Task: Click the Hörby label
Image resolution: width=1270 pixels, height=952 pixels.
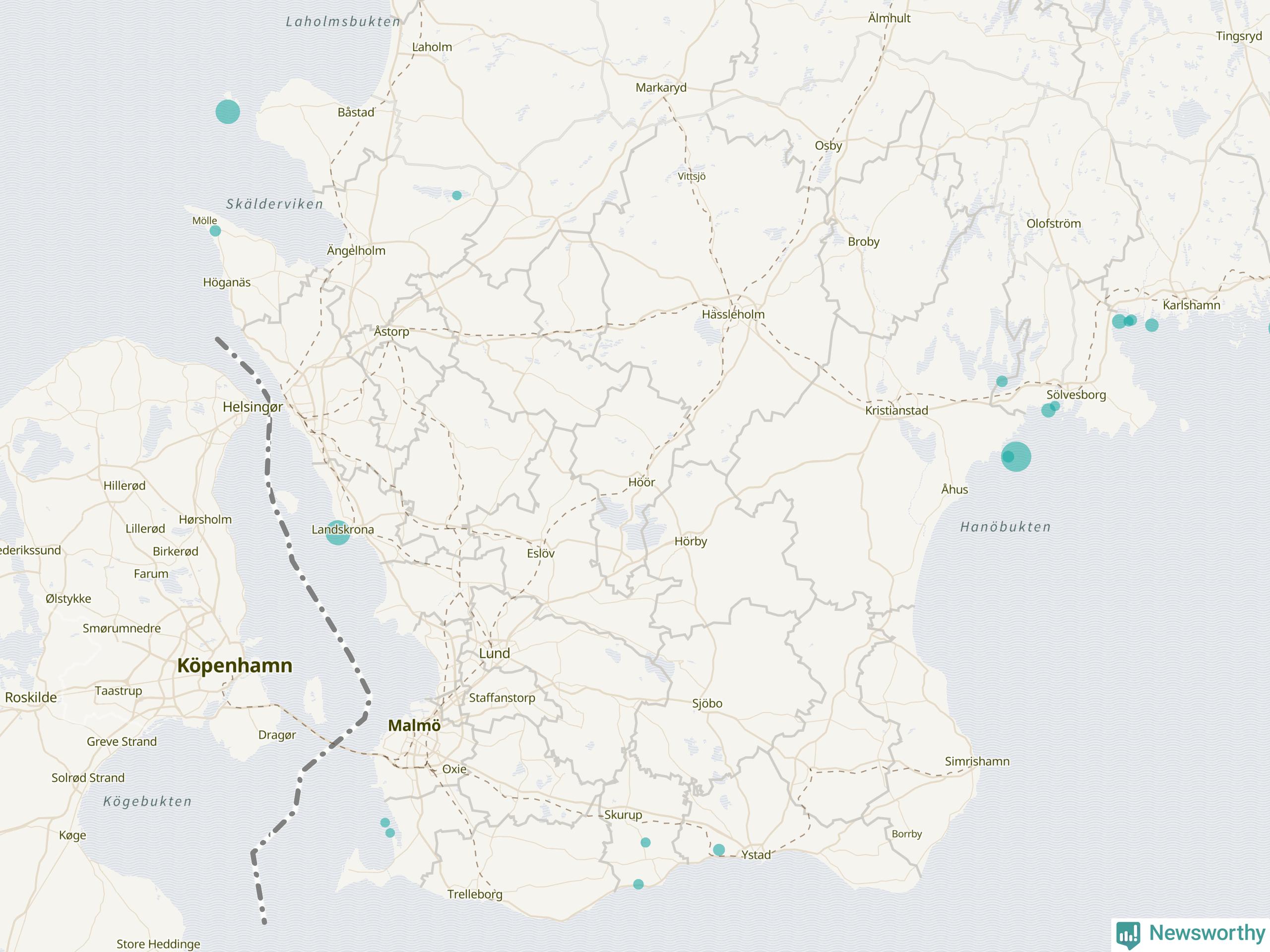Action: pyautogui.click(x=691, y=541)
